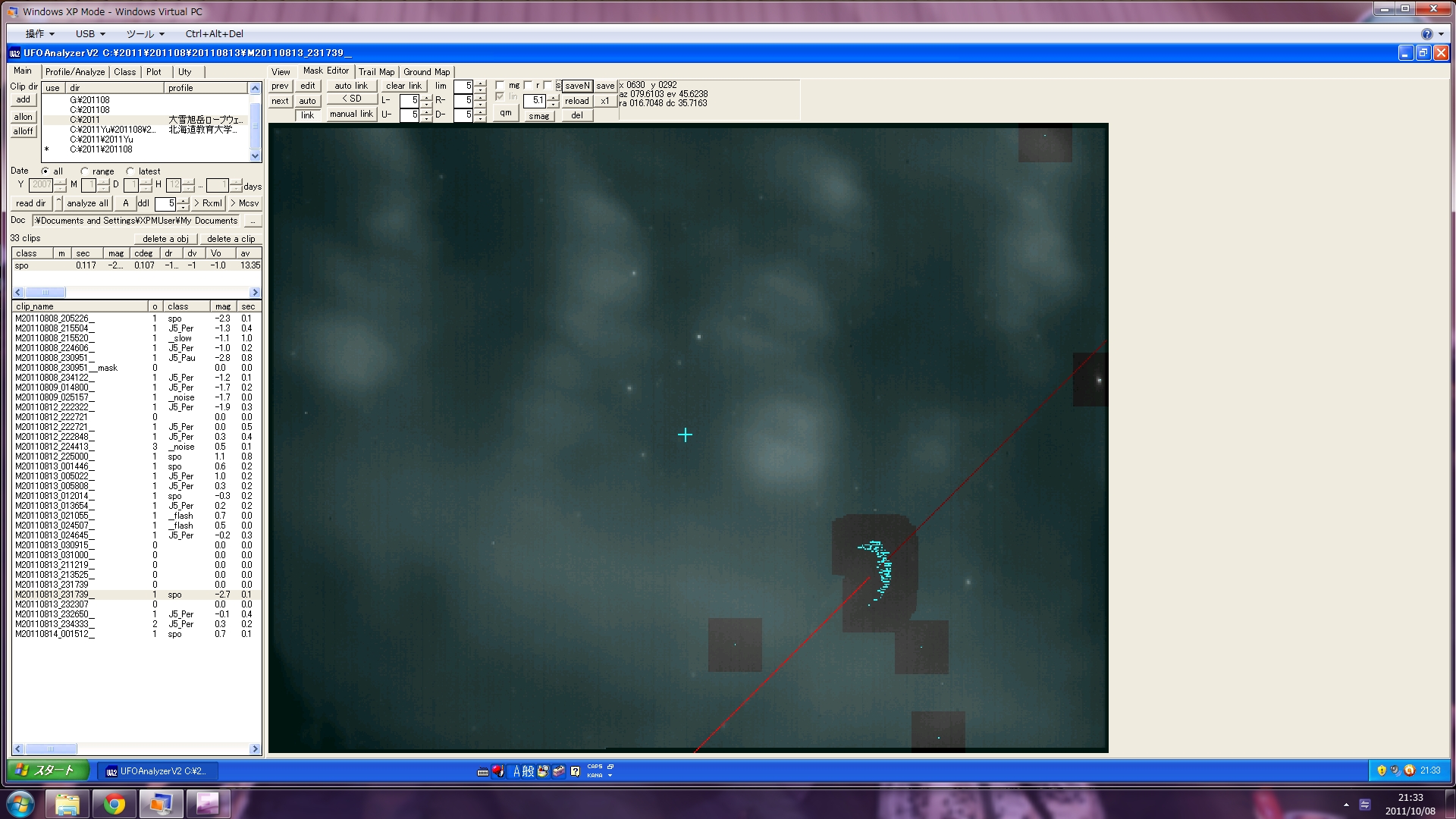The width and height of the screenshot is (1456, 819).
Task: Select Windows Virtual PC taskbar icon
Action: 161,804
